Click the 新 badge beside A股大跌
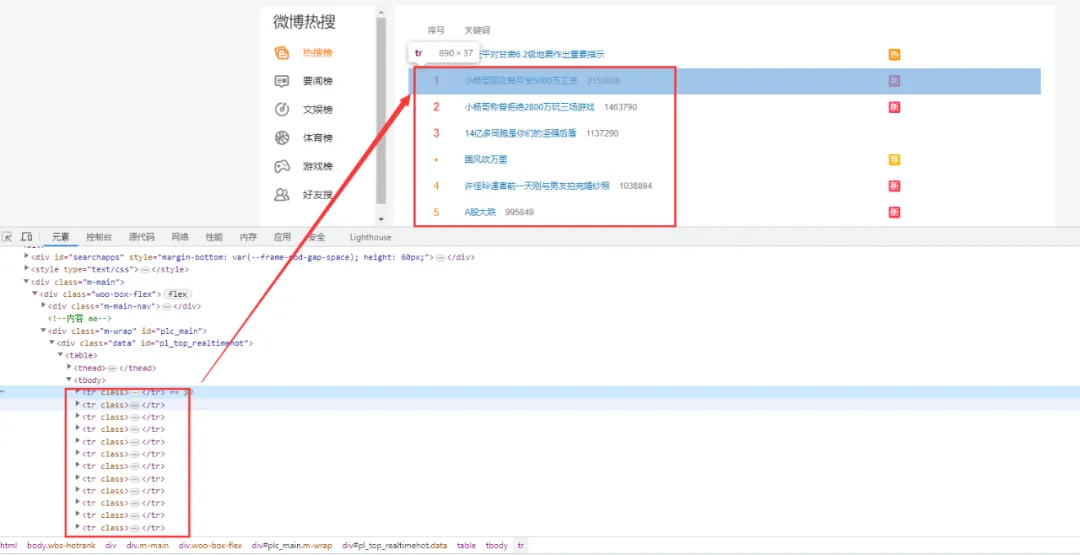 tap(894, 212)
